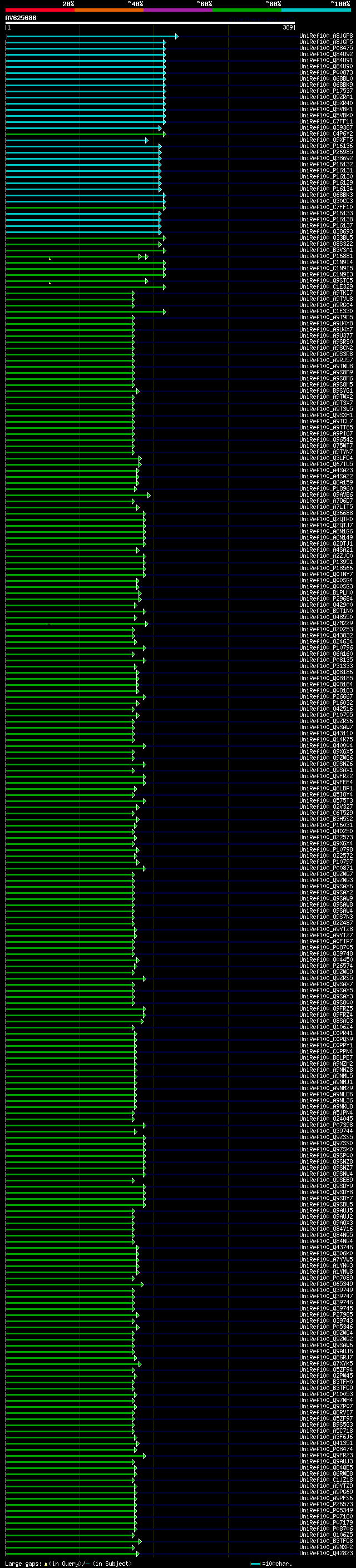Open hit UniRef100_P18960
The width and height of the screenshot is (356, 1568).
326,488
